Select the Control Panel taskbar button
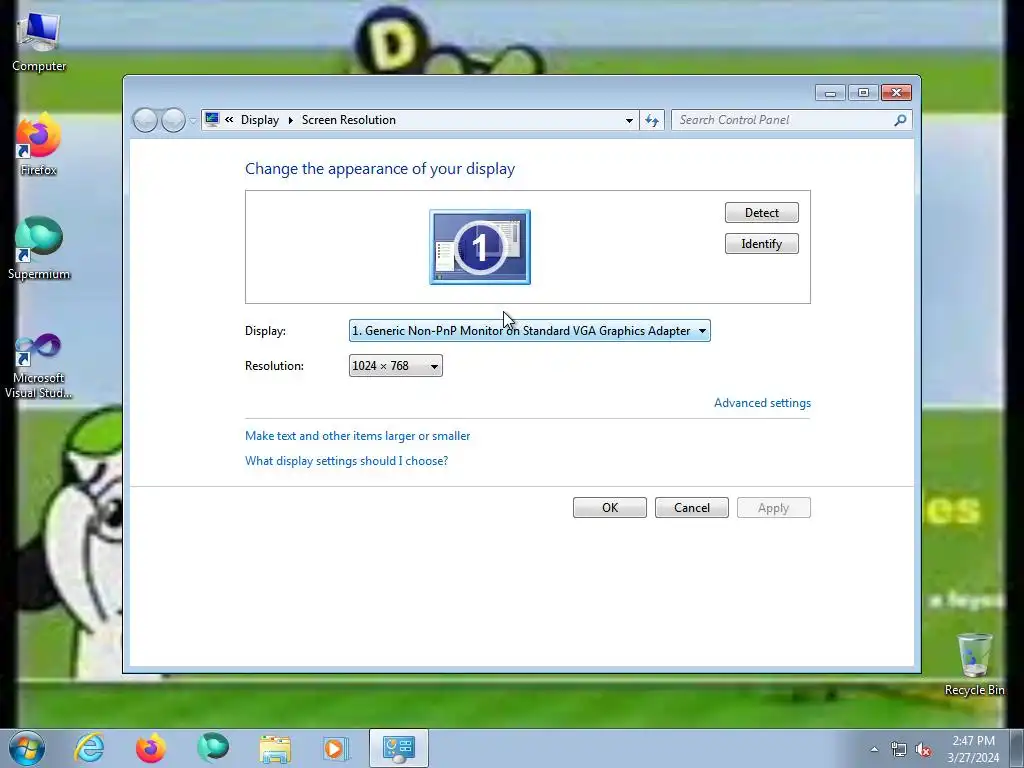This screenshot has width=1024, height=768. [398, 748]
